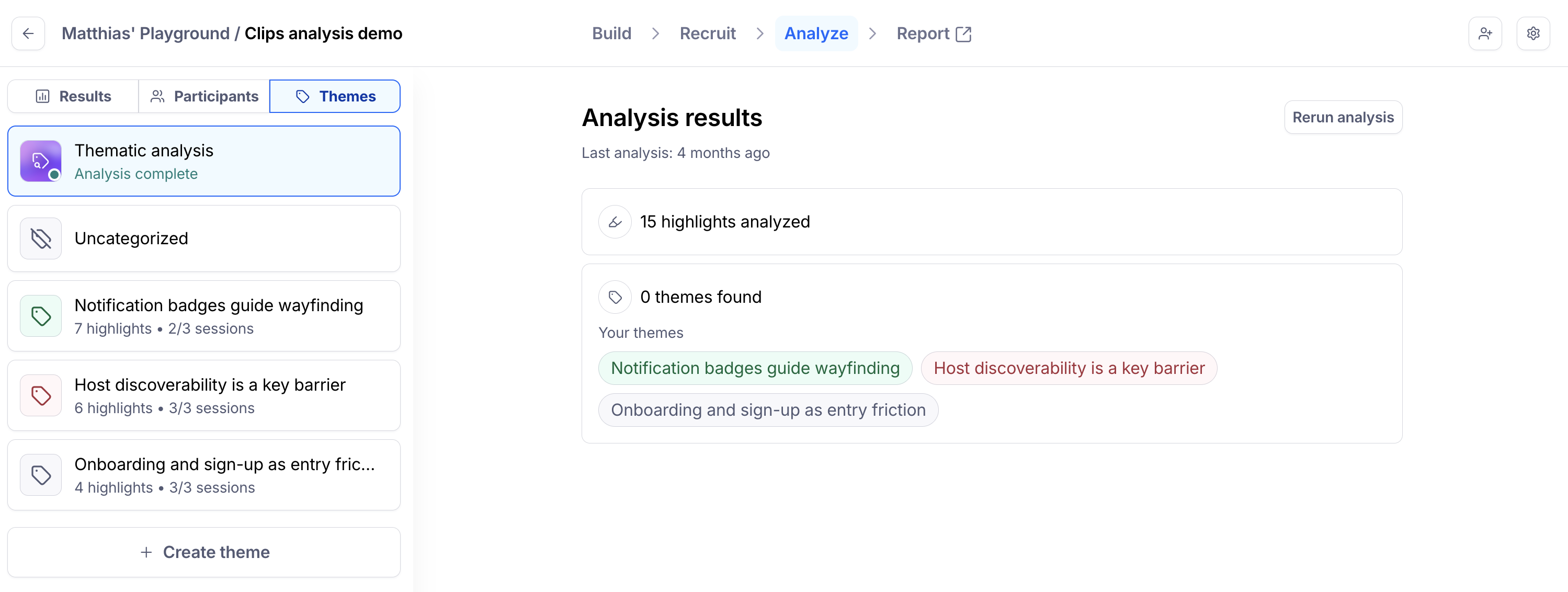This screenshot has height=592, width=1568.
Task: Open the Report external link
Action: (x=934, y=33)
